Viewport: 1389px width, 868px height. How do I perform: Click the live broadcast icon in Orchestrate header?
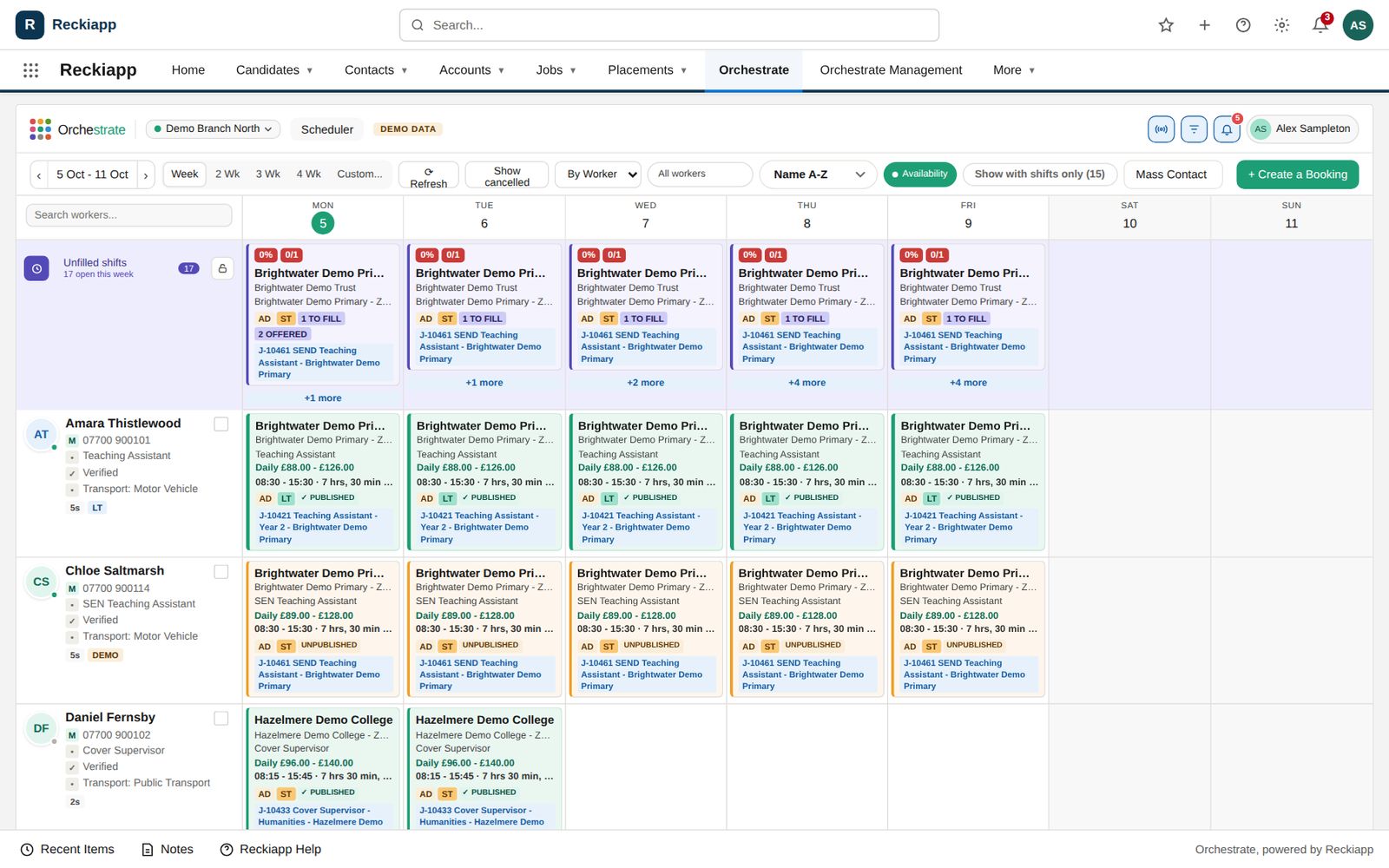click(1161, 129)
